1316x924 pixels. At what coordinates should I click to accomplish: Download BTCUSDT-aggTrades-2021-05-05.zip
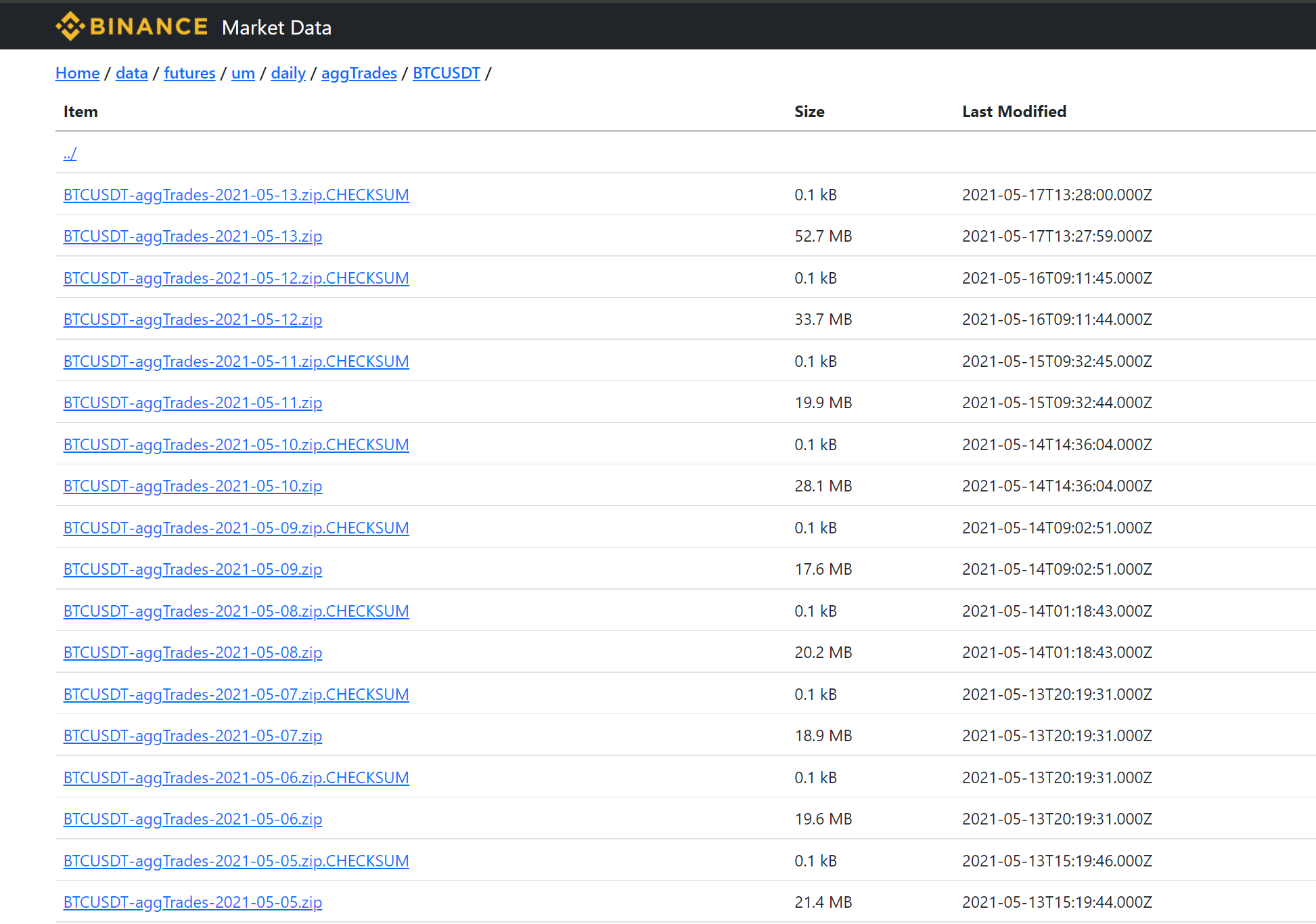pyautogui.click(x=193, y=902)
